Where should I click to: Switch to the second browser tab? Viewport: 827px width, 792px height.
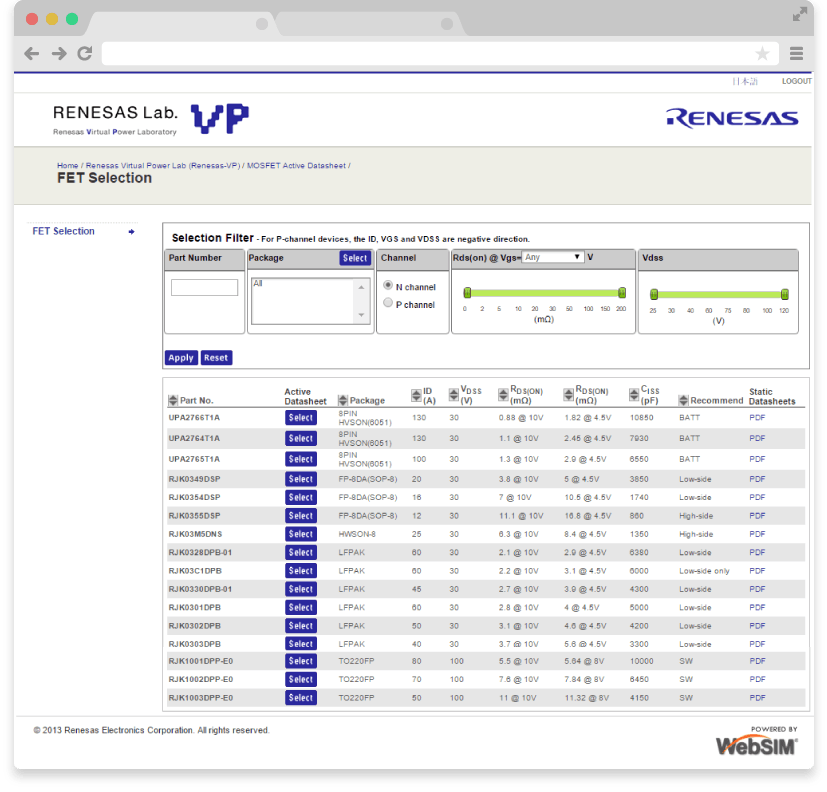click(x=369, y=24)
